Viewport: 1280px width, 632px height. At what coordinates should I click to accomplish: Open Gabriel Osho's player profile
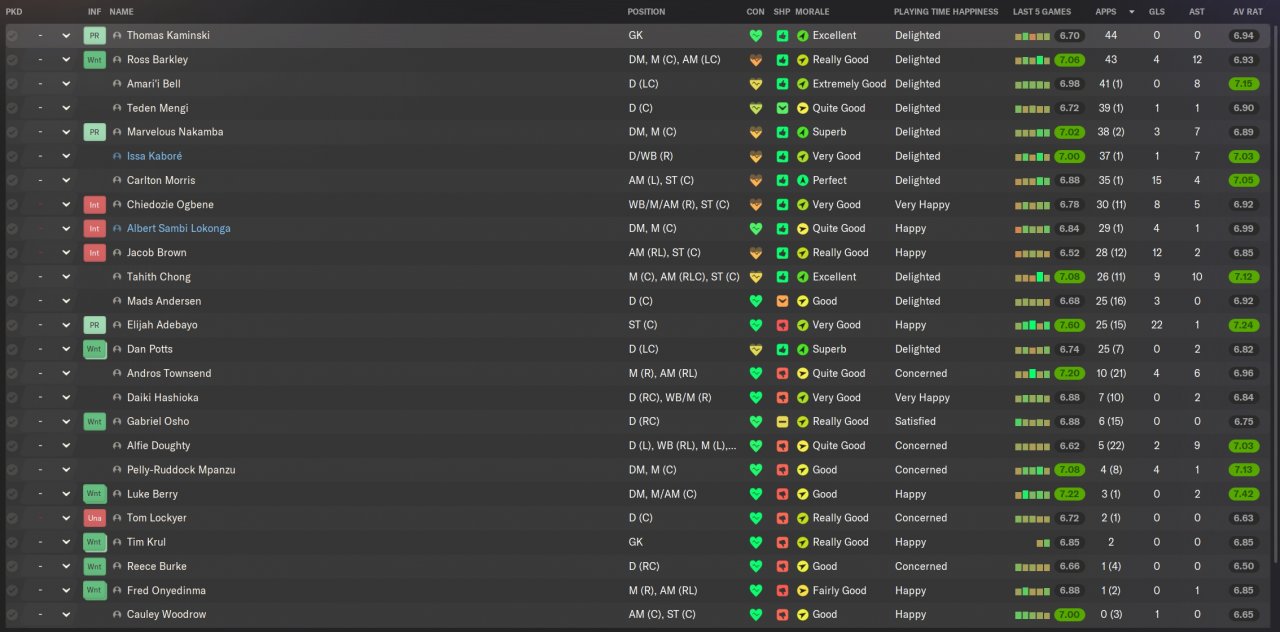[158, 422]
